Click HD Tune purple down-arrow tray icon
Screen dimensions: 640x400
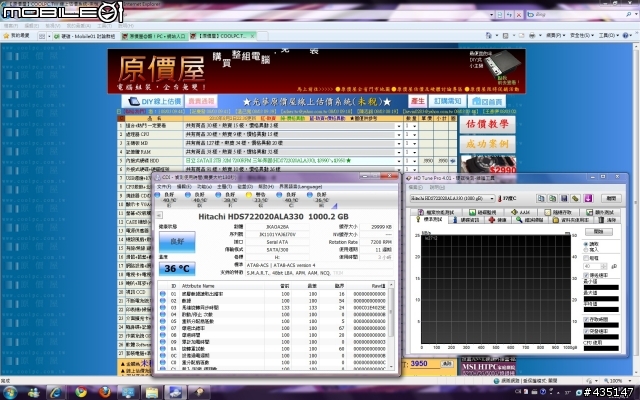(x=588, y=198)
